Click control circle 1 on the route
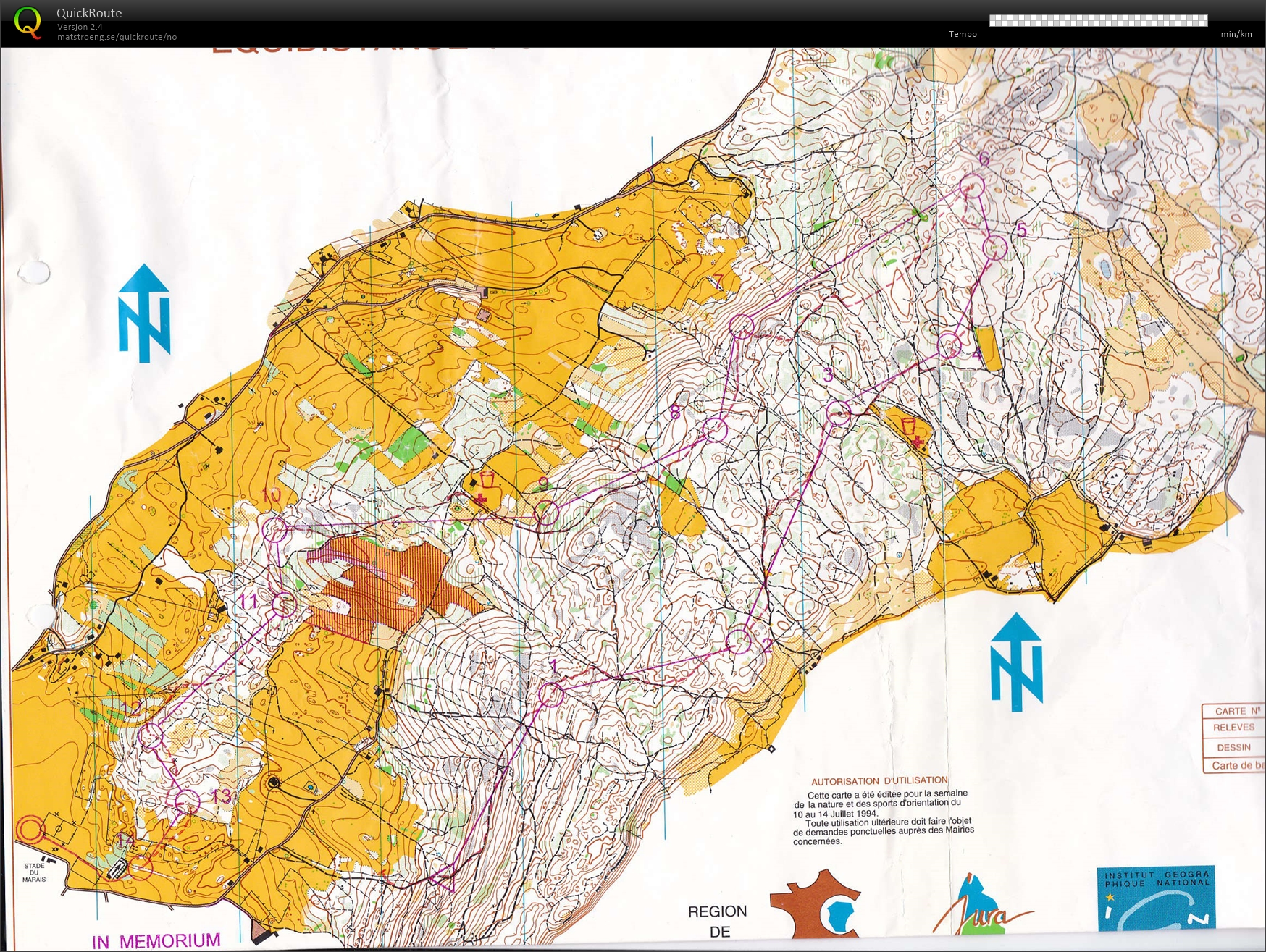Image resolution: width=1266 pixels, height=952 pixels. coord(551,694)
